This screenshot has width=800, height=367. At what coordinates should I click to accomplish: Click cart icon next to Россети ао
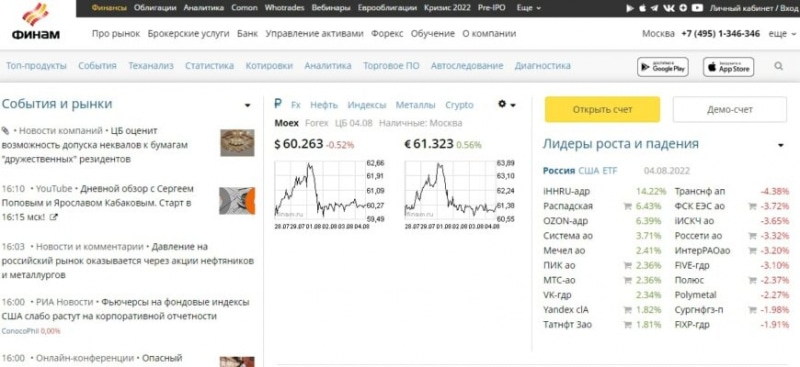(752, 236)
